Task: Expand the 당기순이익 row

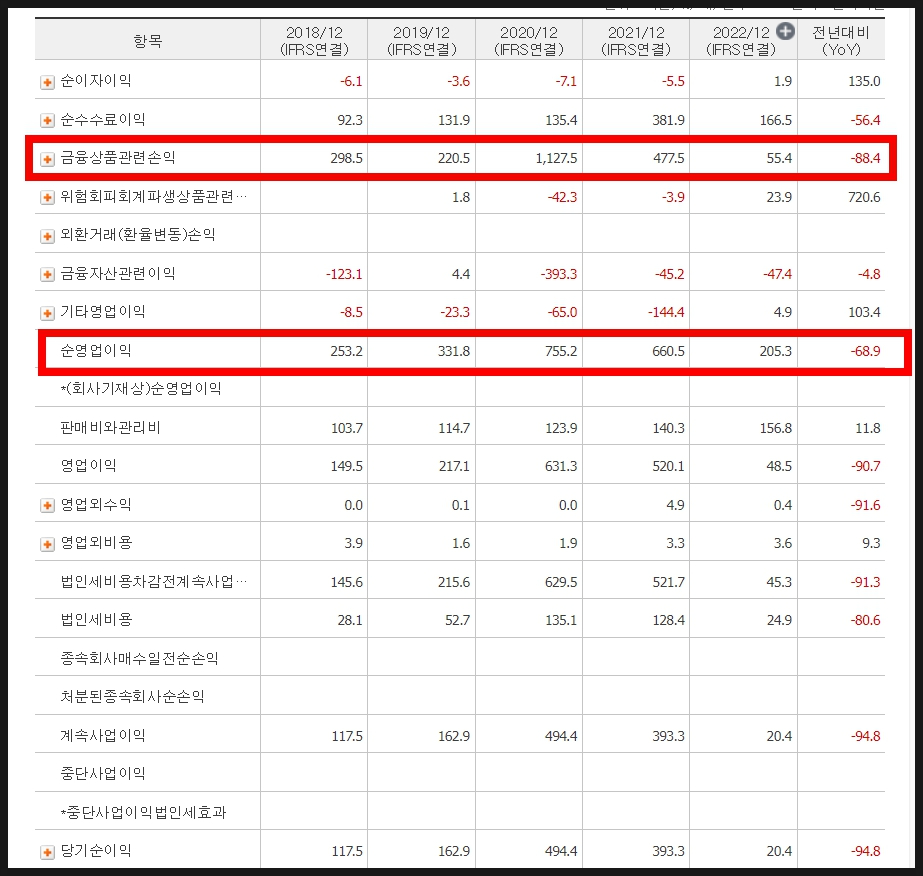Action: coord(47,852)
